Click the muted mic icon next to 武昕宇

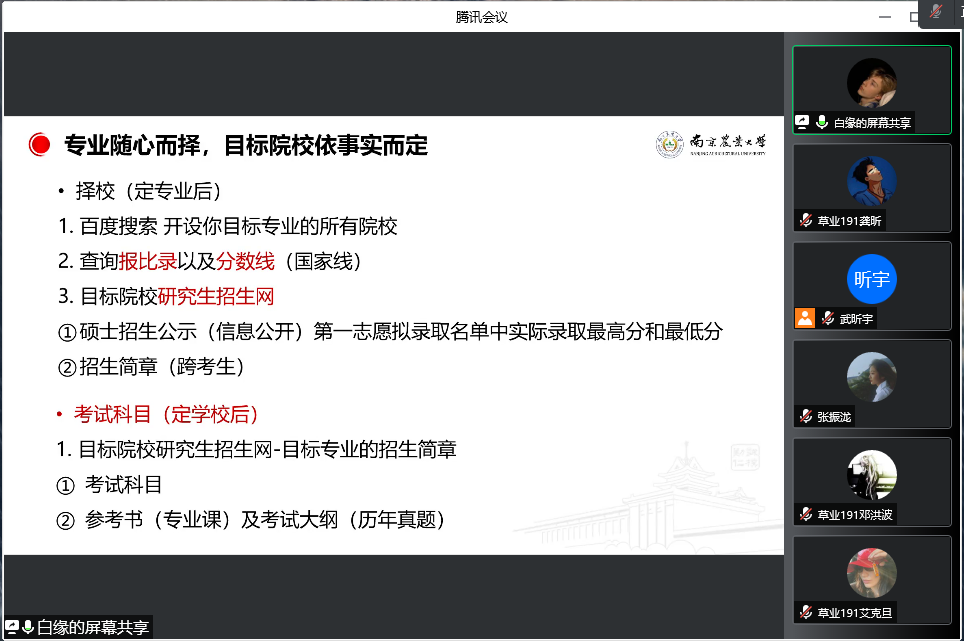coord(827,318)
